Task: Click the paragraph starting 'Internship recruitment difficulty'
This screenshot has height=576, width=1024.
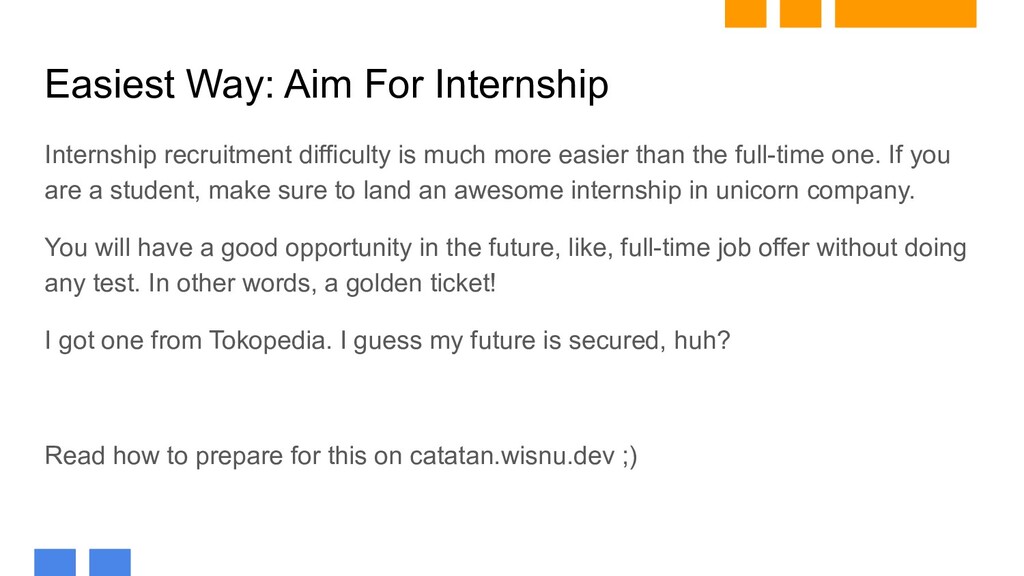Action: (x=497, y=173)
